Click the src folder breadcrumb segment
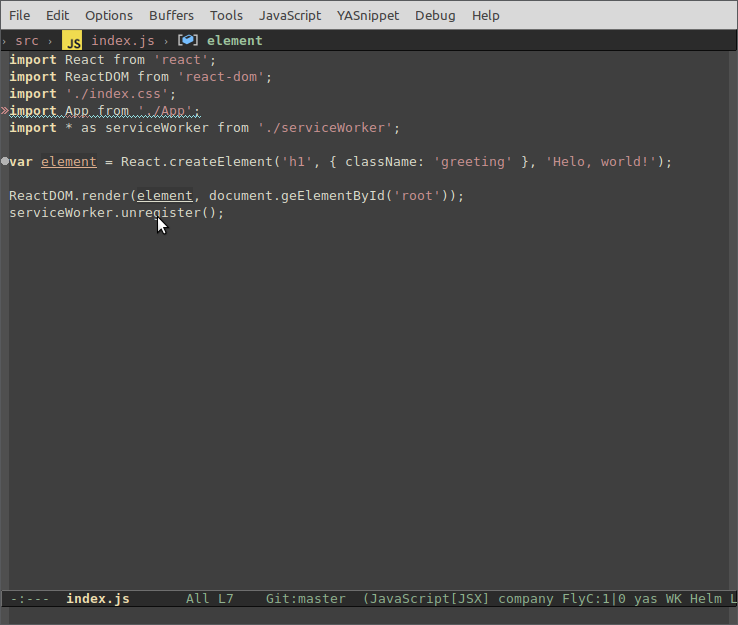Screen dimensions: 738x625 coord(27,41)
